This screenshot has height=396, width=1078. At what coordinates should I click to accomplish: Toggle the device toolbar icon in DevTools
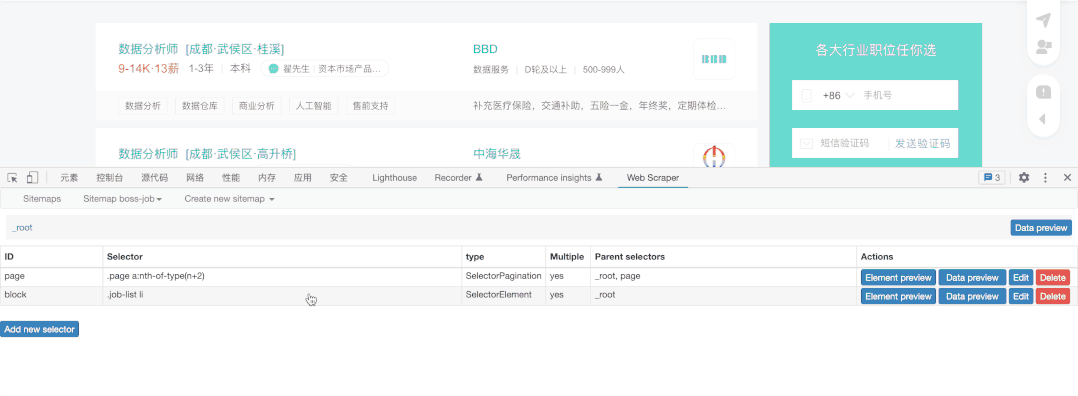(x=32, y=177)
